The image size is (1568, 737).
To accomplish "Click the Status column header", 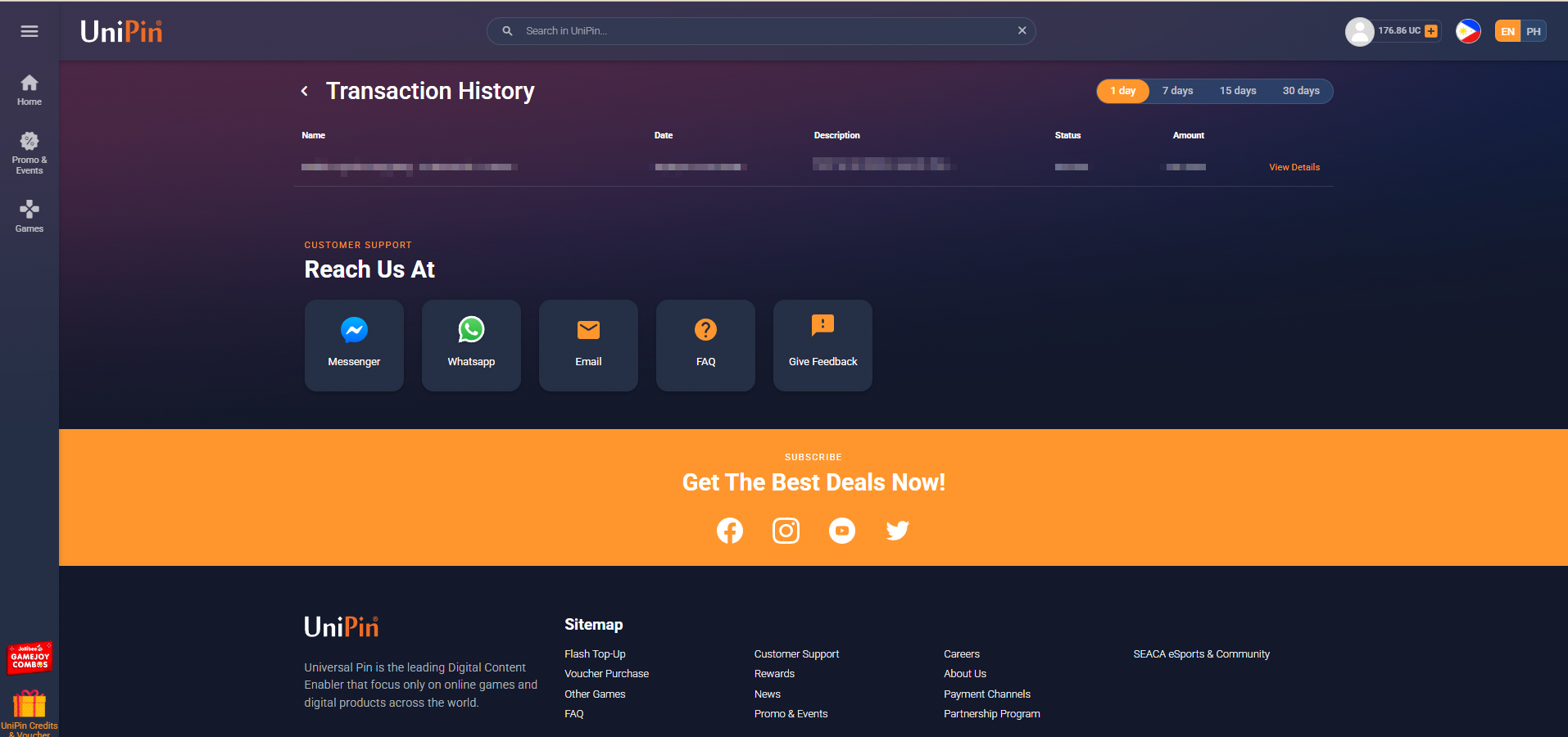I will 1067,135.
